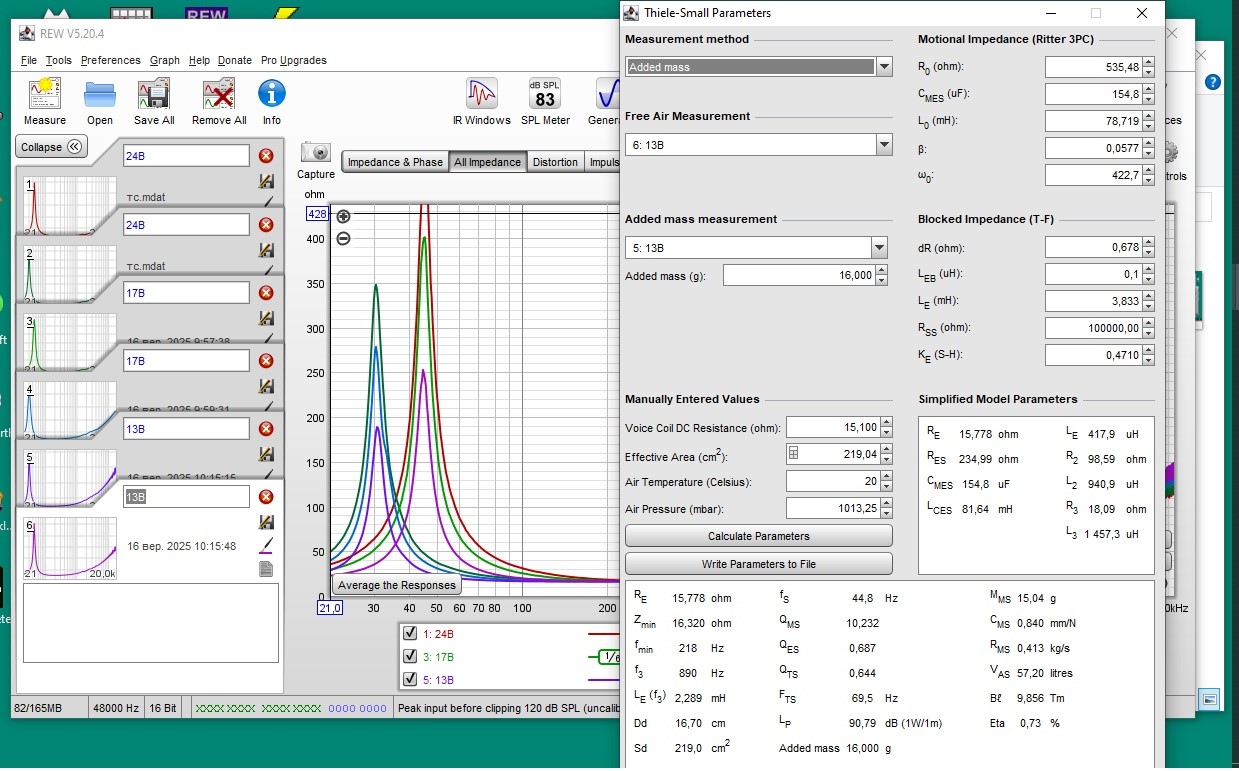
Task: Switch to the Distortion tab
Action: tap(555, 162)
